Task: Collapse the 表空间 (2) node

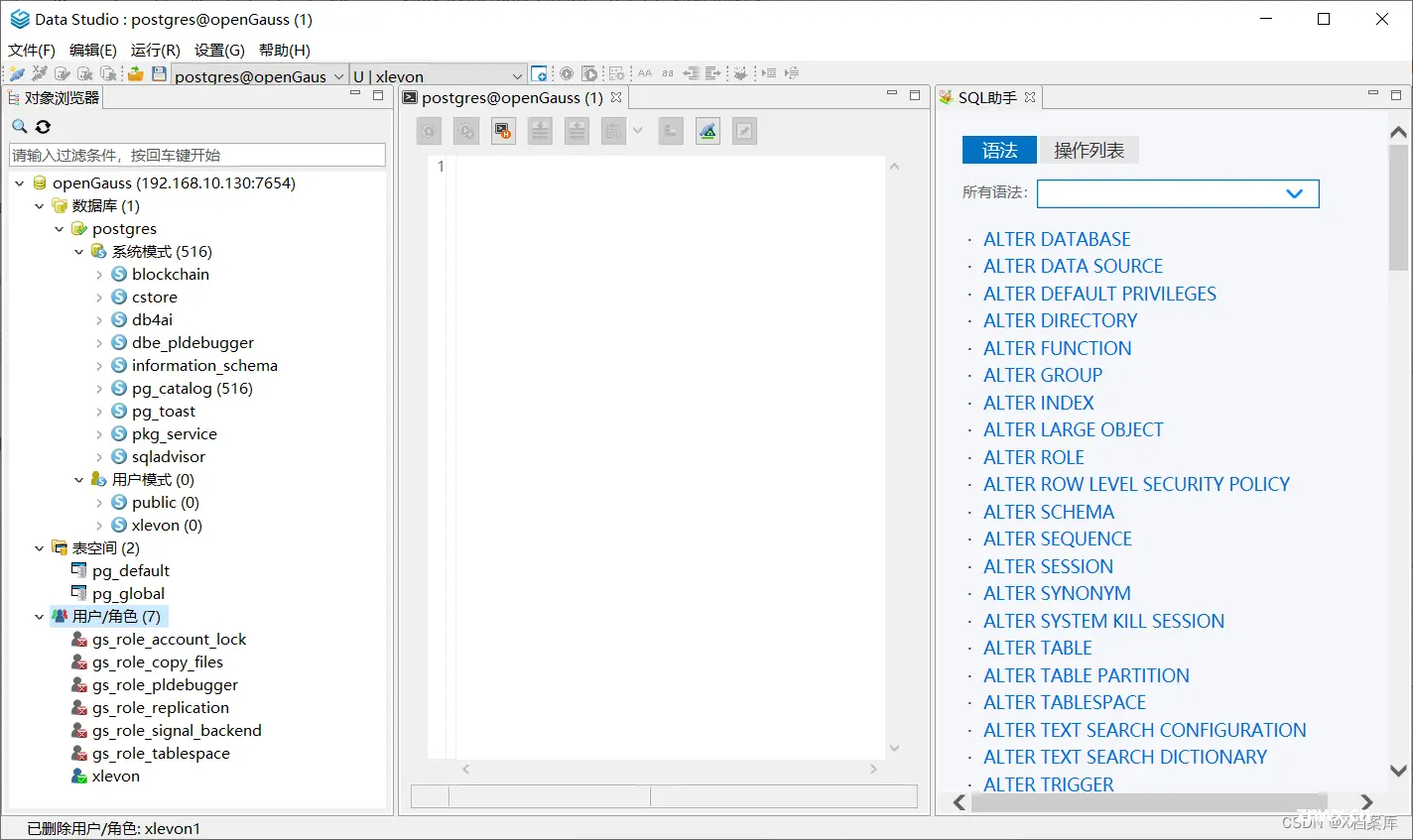Action: click(39, 548)
